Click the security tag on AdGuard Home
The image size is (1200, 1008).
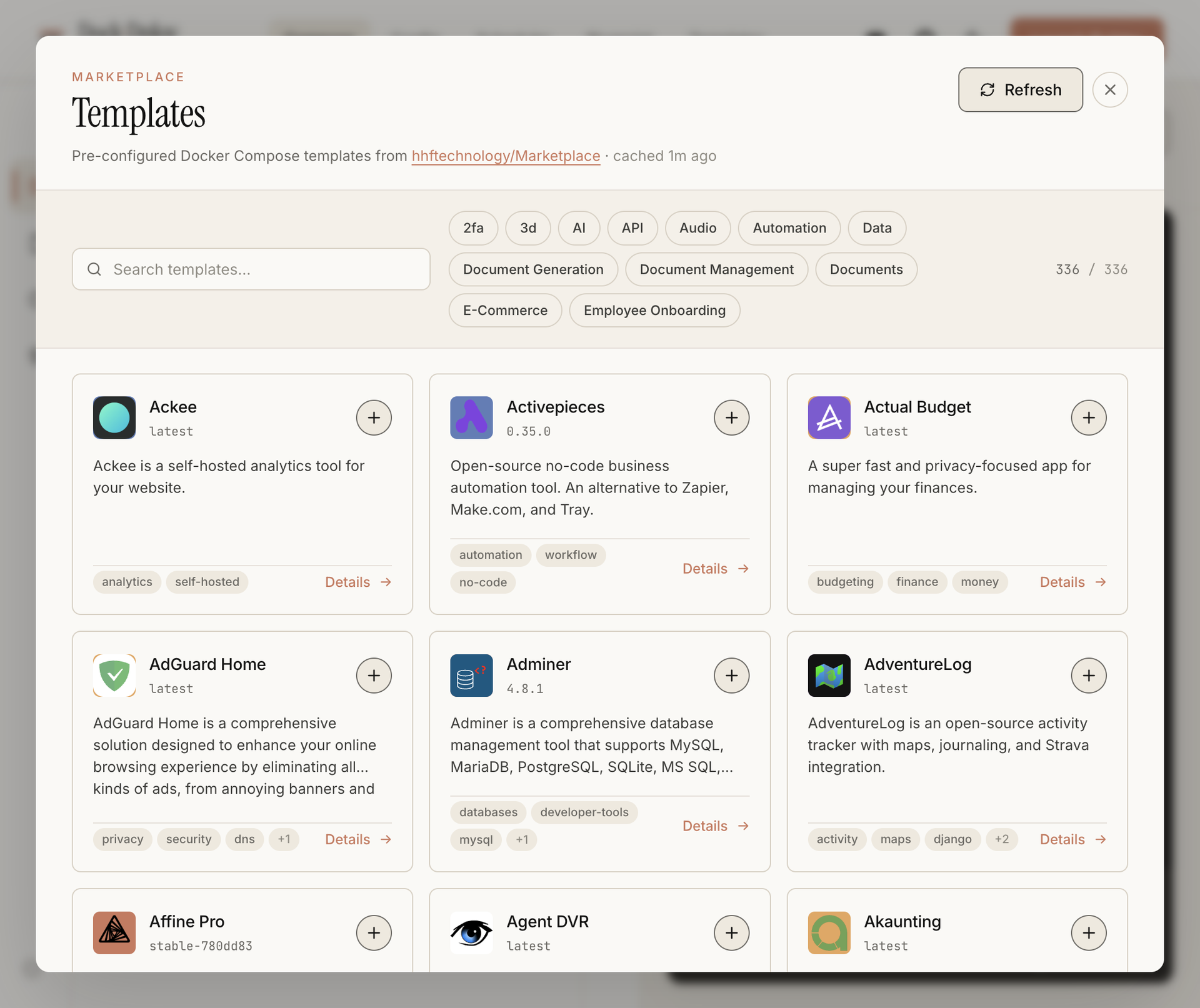(x=189, y=839)
